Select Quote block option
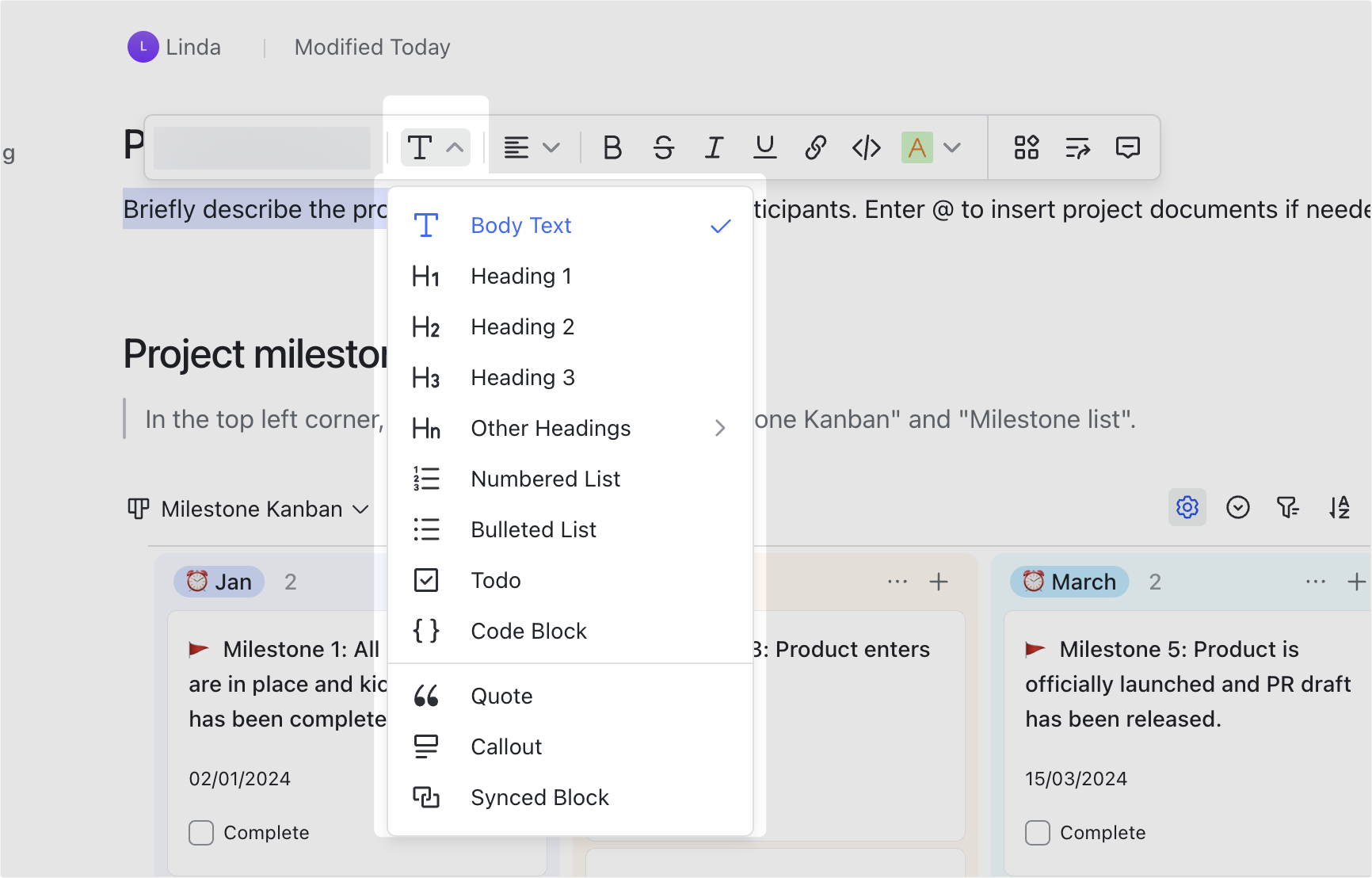Screen dimensions: 1372x878 (x=570, y=697)
